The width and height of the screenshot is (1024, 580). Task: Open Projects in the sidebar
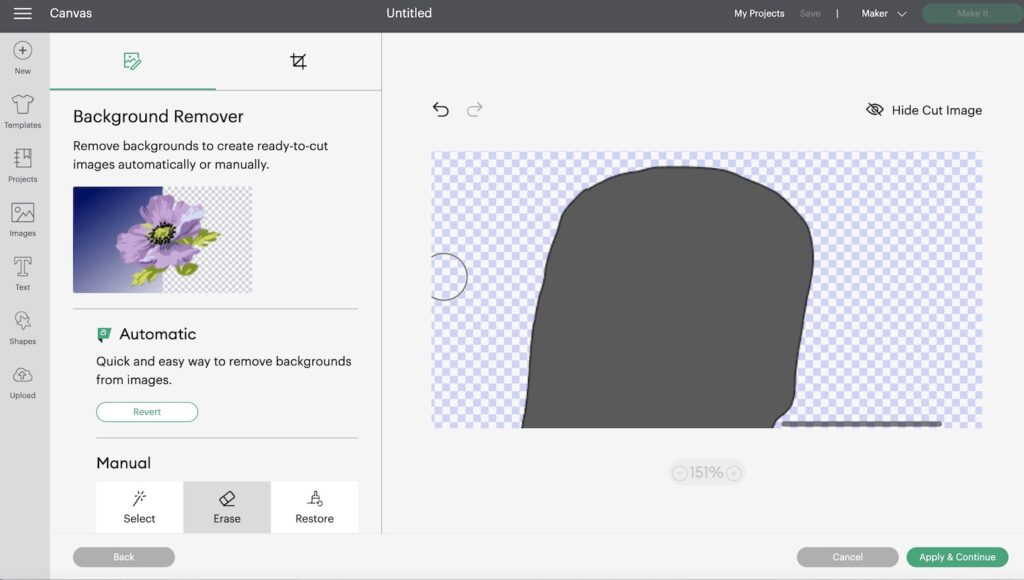22,165
